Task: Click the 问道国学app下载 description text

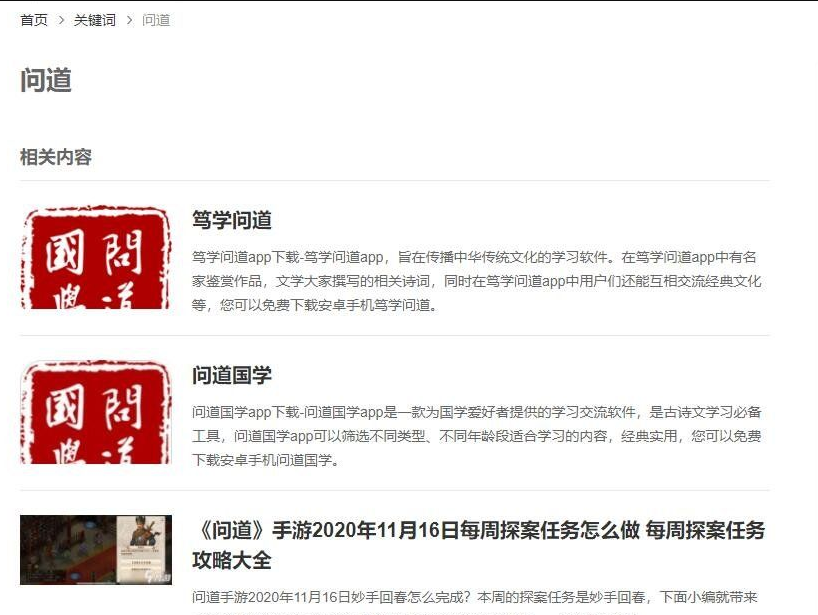Action: 476,436
